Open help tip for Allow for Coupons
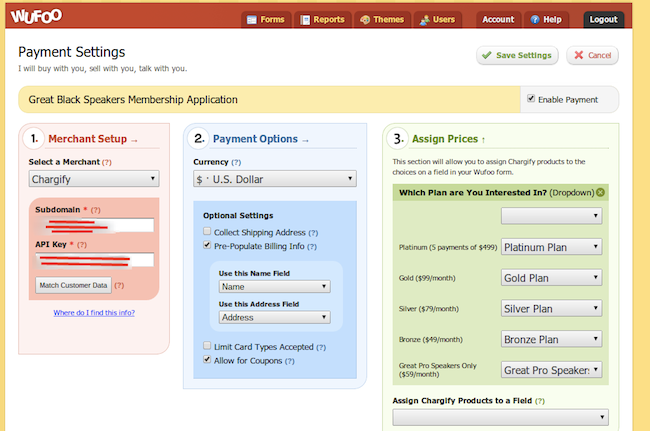650x431 pixels. (290, 361)
